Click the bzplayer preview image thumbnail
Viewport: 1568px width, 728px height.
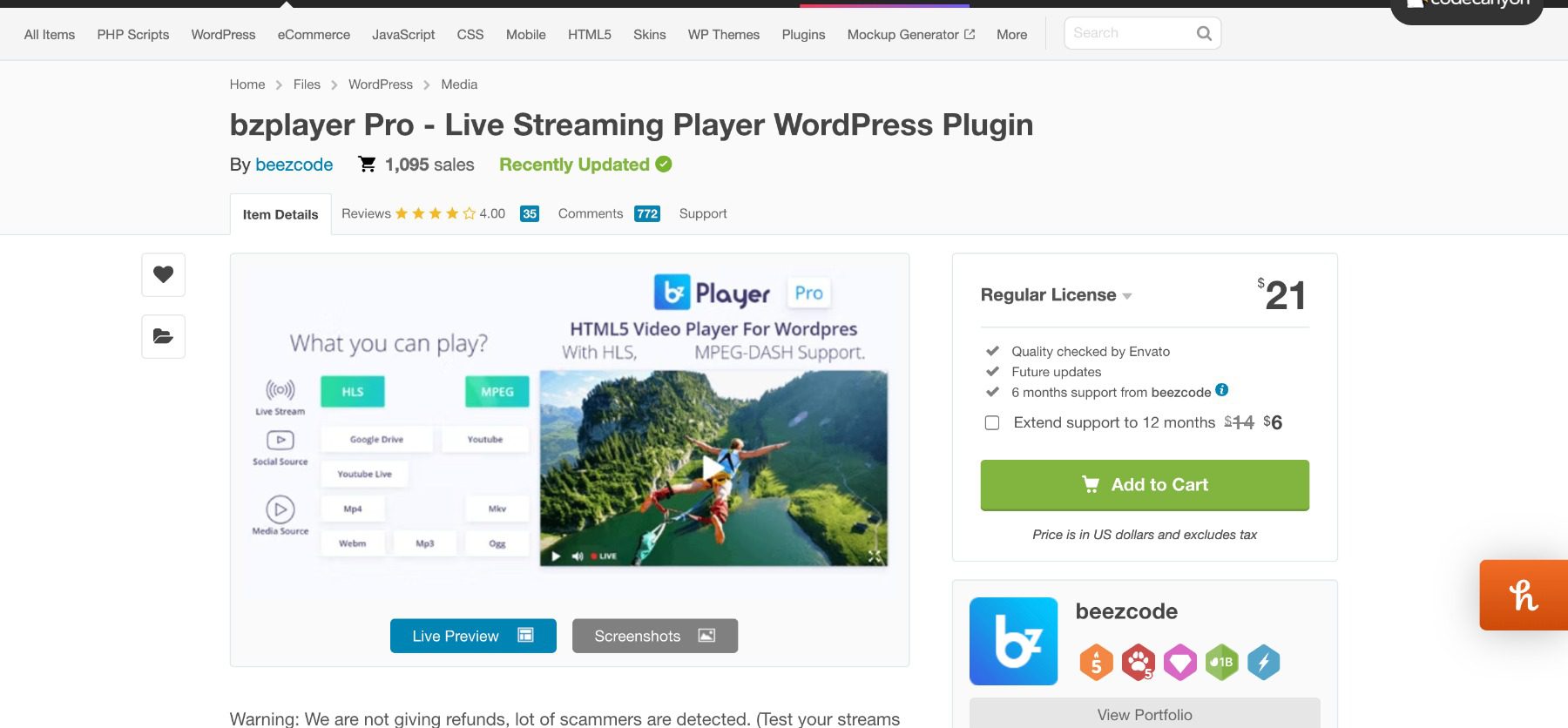click(570, 427)
